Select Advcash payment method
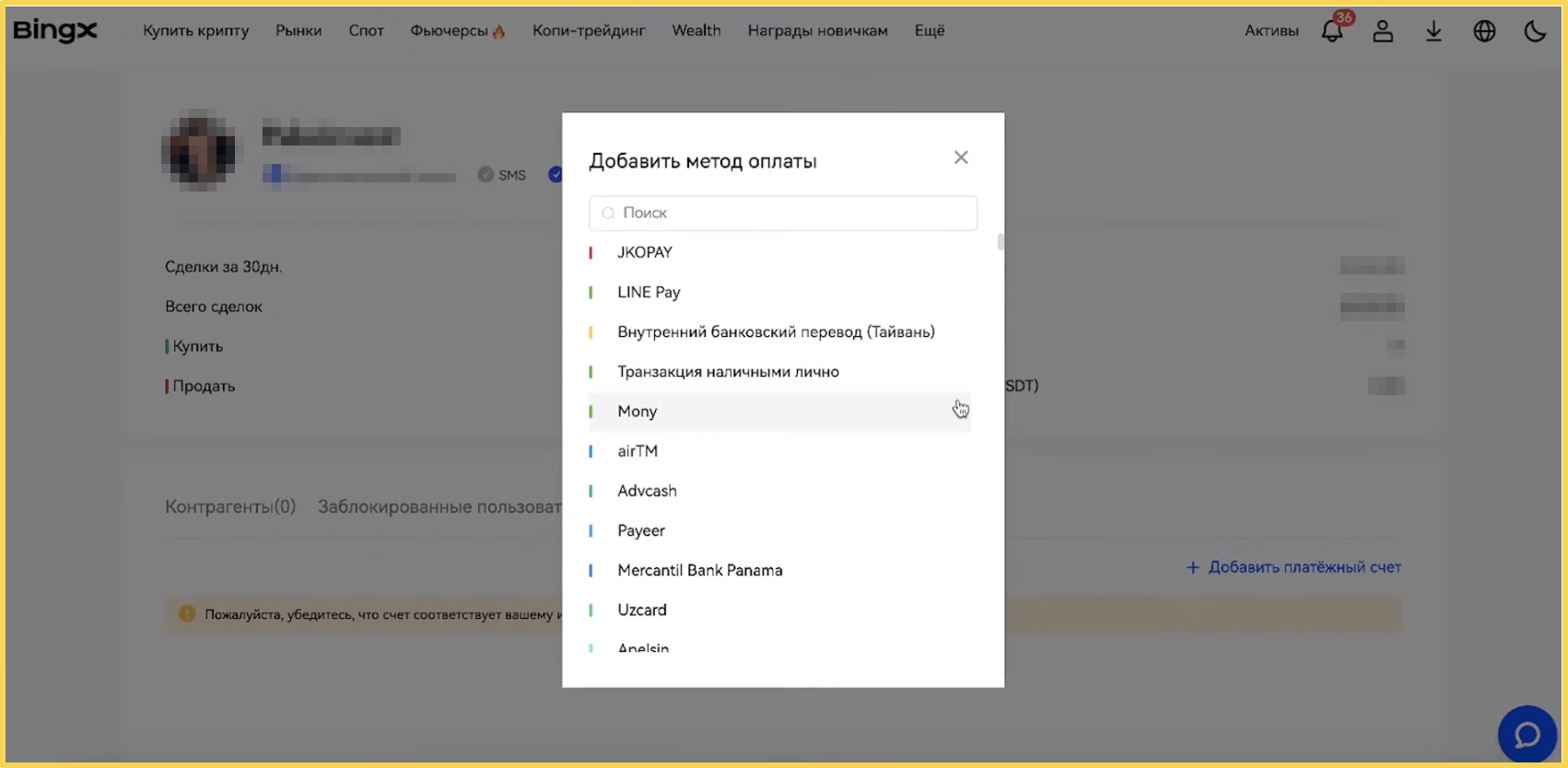The width and height of the screenshot is (1568, 768). tap(779, 491)
